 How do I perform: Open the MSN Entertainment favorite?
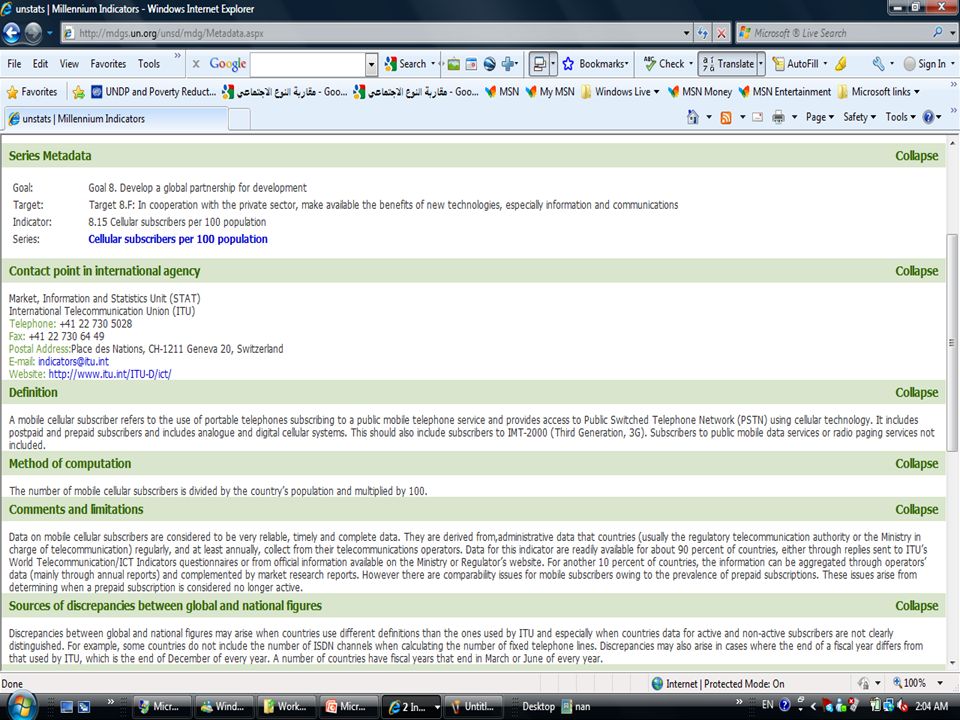[x=784, y=92]
